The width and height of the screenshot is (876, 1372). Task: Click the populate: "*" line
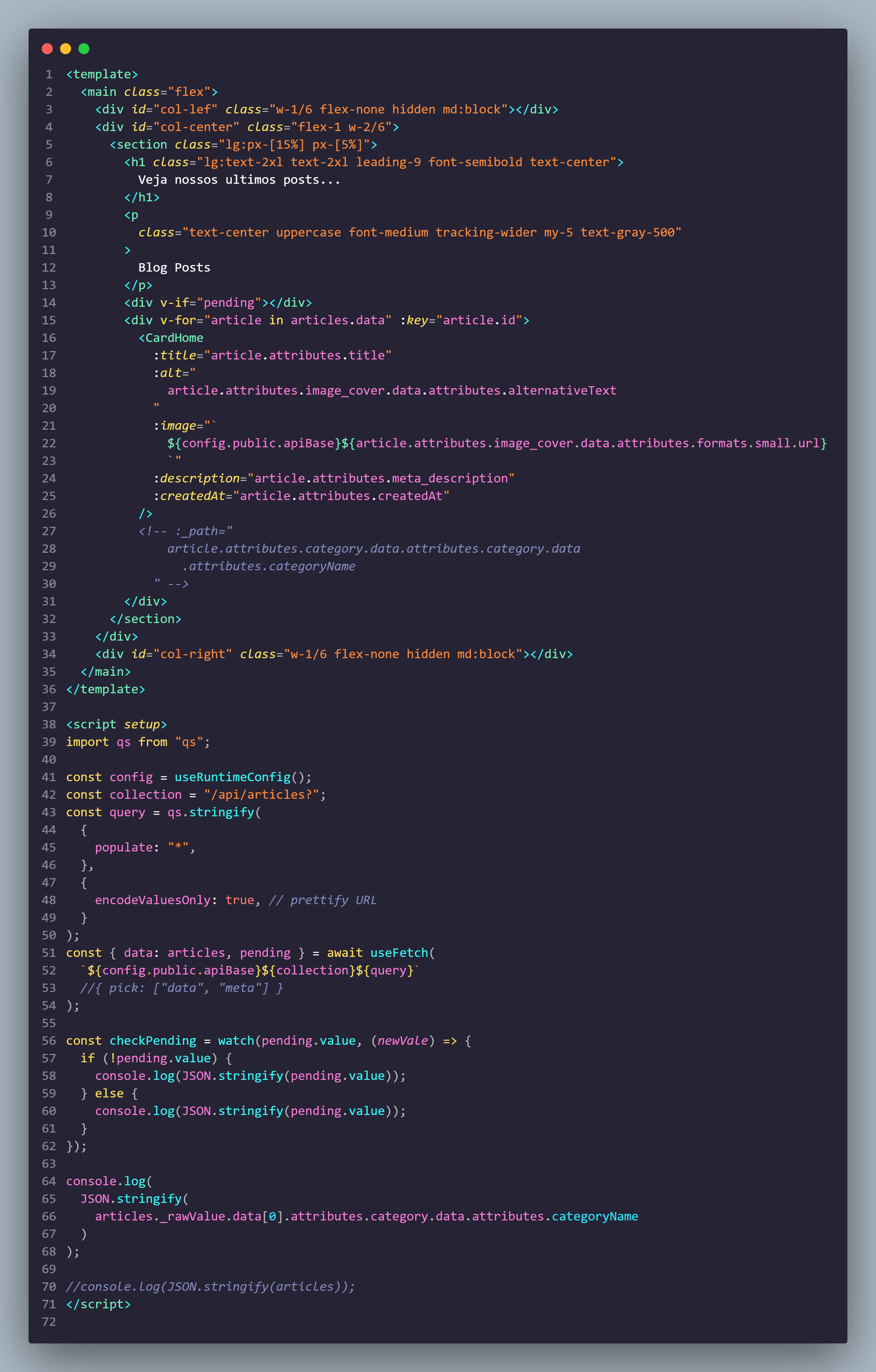(x=145, y=848)
